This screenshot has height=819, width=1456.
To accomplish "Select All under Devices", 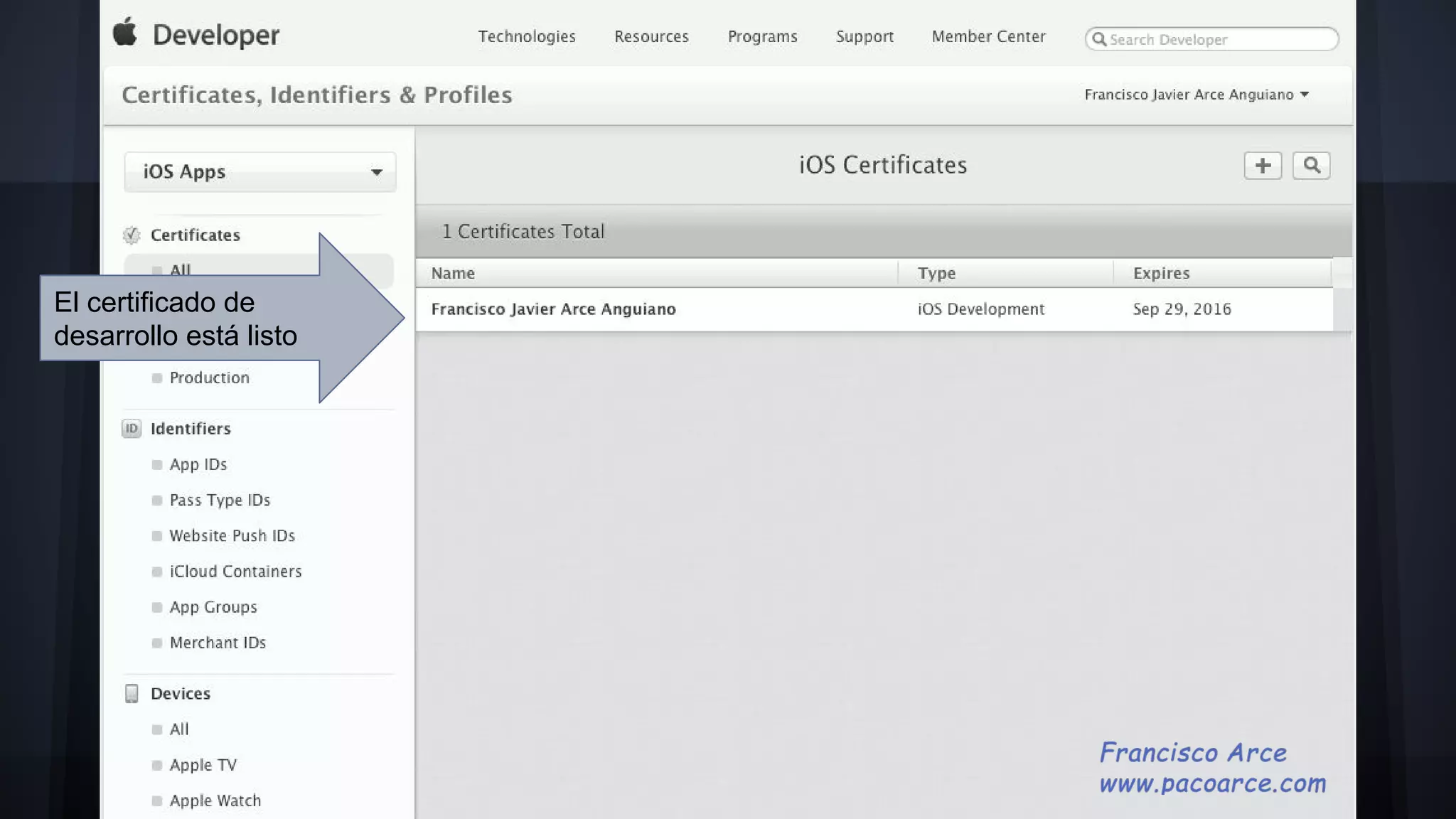I will coord(179,729).
